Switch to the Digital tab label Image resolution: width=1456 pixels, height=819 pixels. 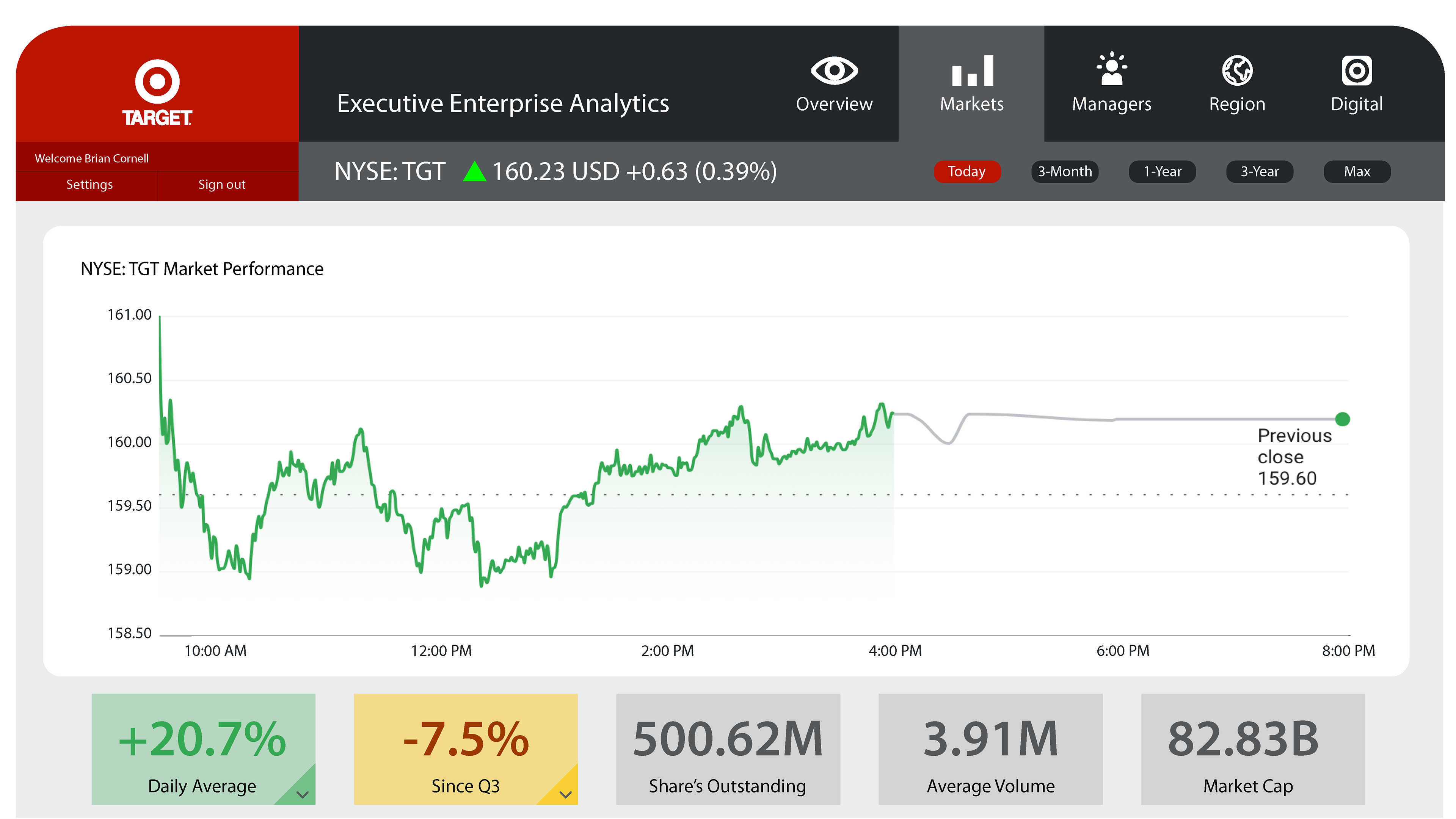[x=1357, y=105]
